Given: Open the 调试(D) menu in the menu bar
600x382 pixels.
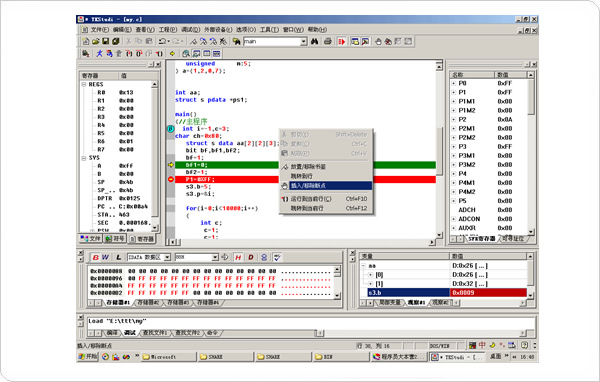Looking at the screenshot, I should click(190, 29).
